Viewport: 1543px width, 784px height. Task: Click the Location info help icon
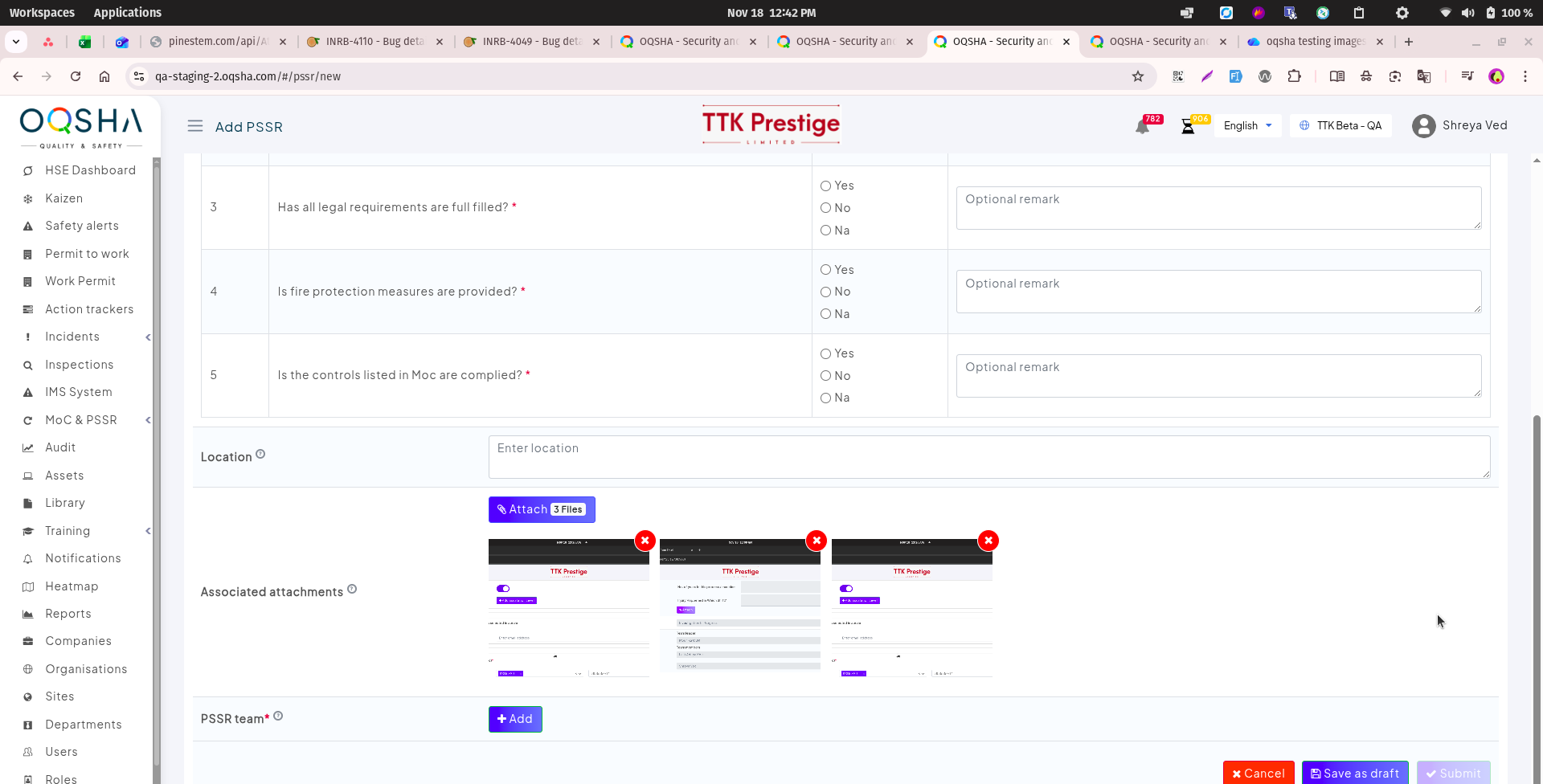[x=260, y=455]
